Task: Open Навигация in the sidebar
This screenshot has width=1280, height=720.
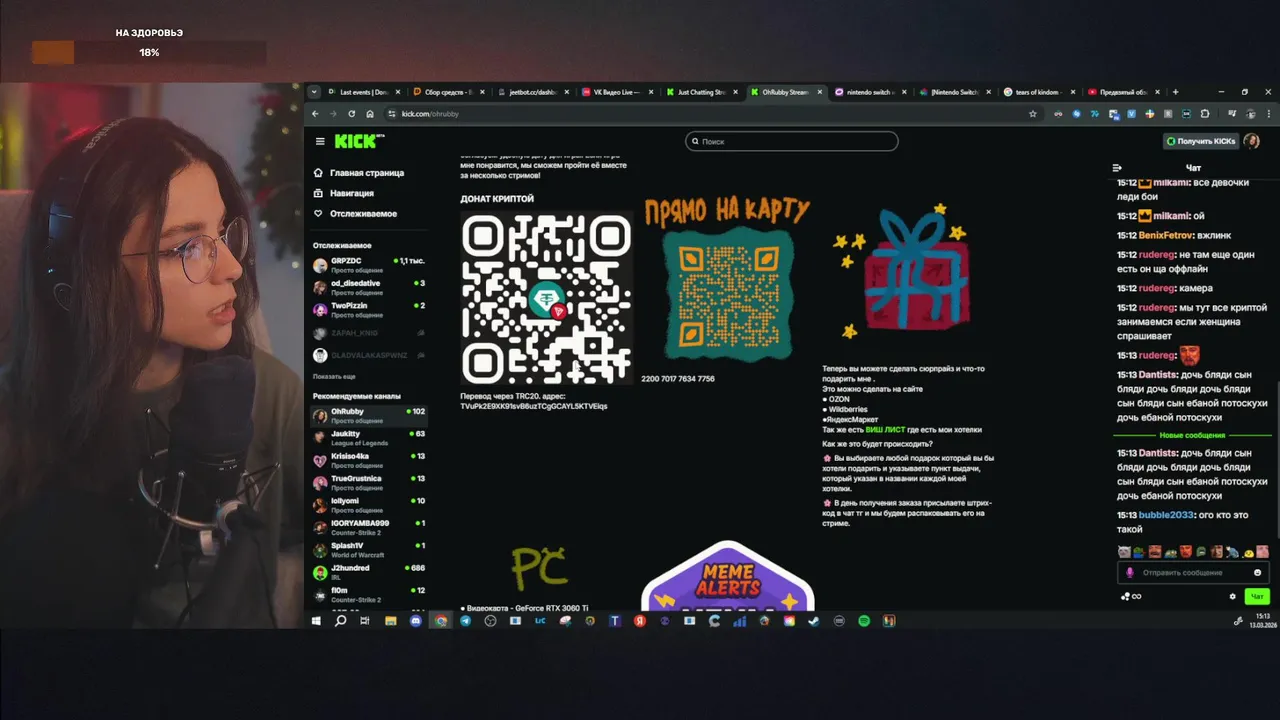Action: pyautogui.click(x=344, y=193)
